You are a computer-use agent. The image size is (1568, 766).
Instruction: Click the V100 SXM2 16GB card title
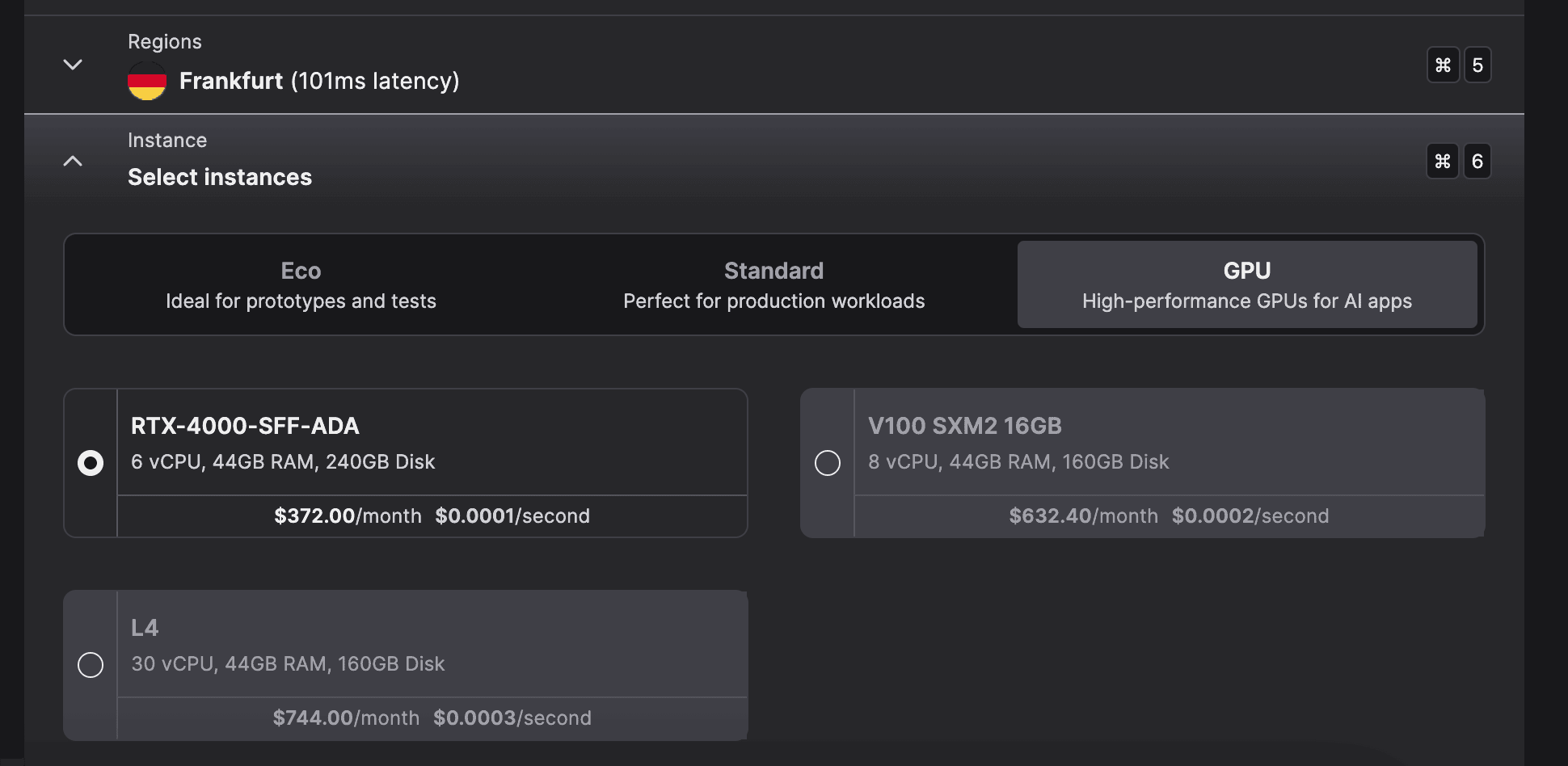tap(964, 426)
